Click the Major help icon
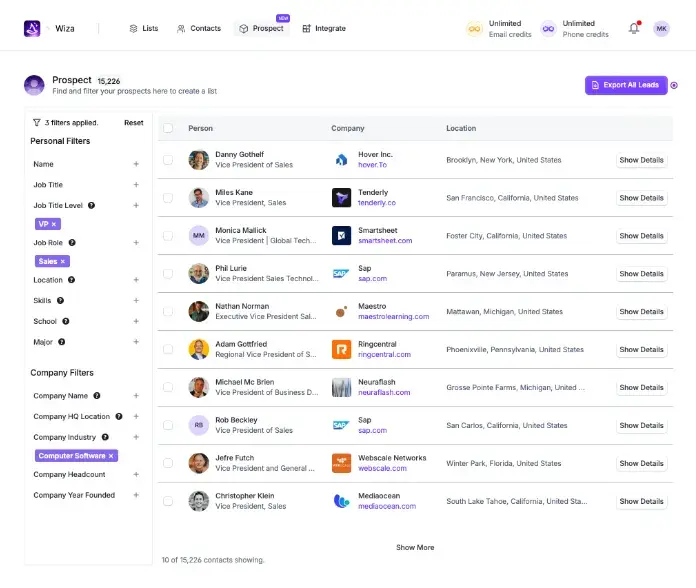This screenshot has width=696, height=588. [62, 342]
